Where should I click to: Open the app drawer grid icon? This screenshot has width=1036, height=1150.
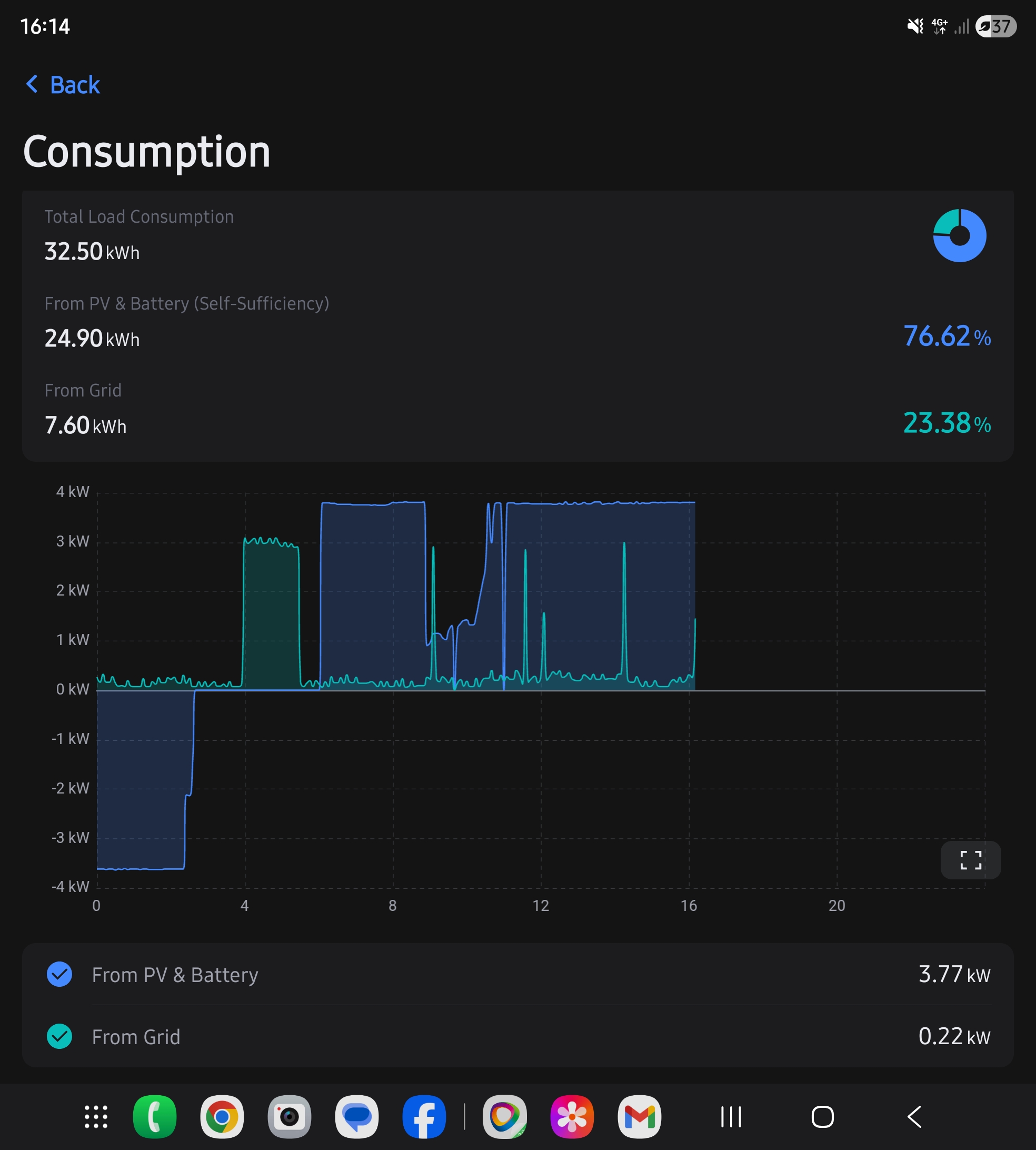point(96,1116)
